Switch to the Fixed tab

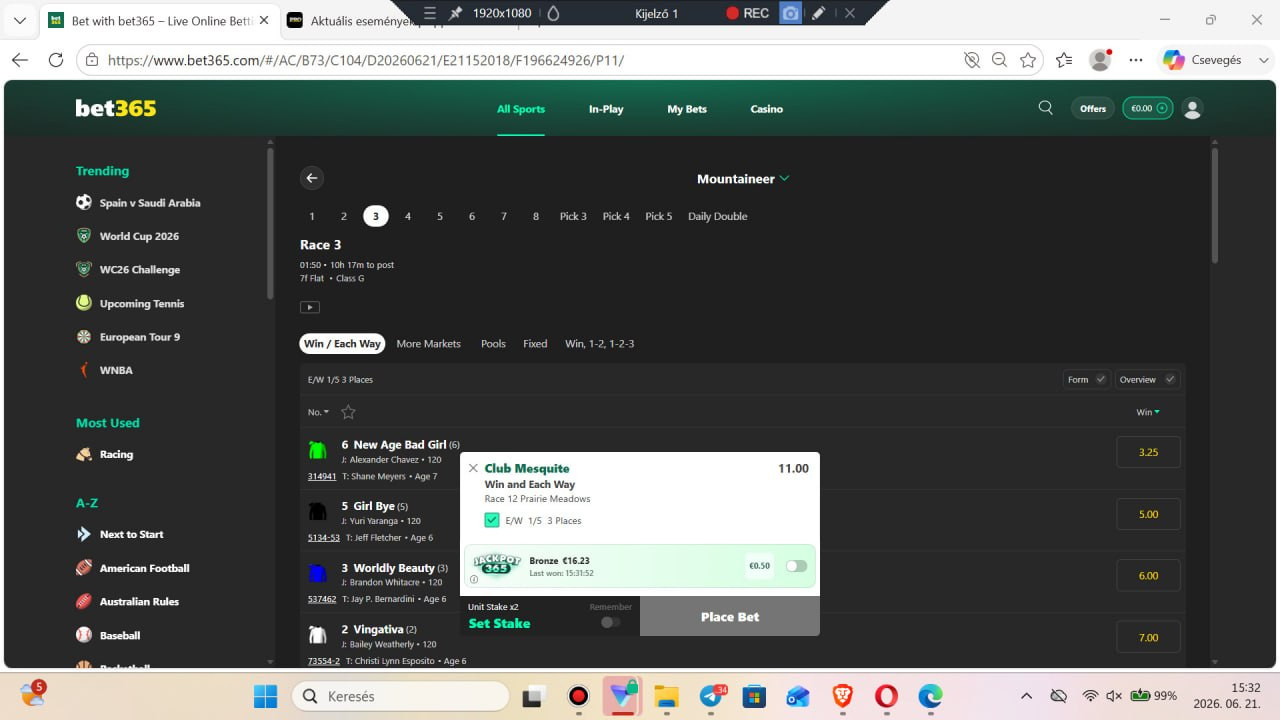[x=535, y=344]
